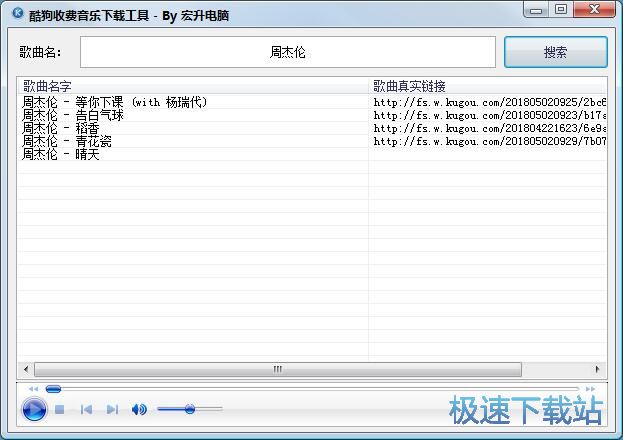Select the 歌曲真实链接 column header
Screen dimensions: 623x440
click(488, 86)
